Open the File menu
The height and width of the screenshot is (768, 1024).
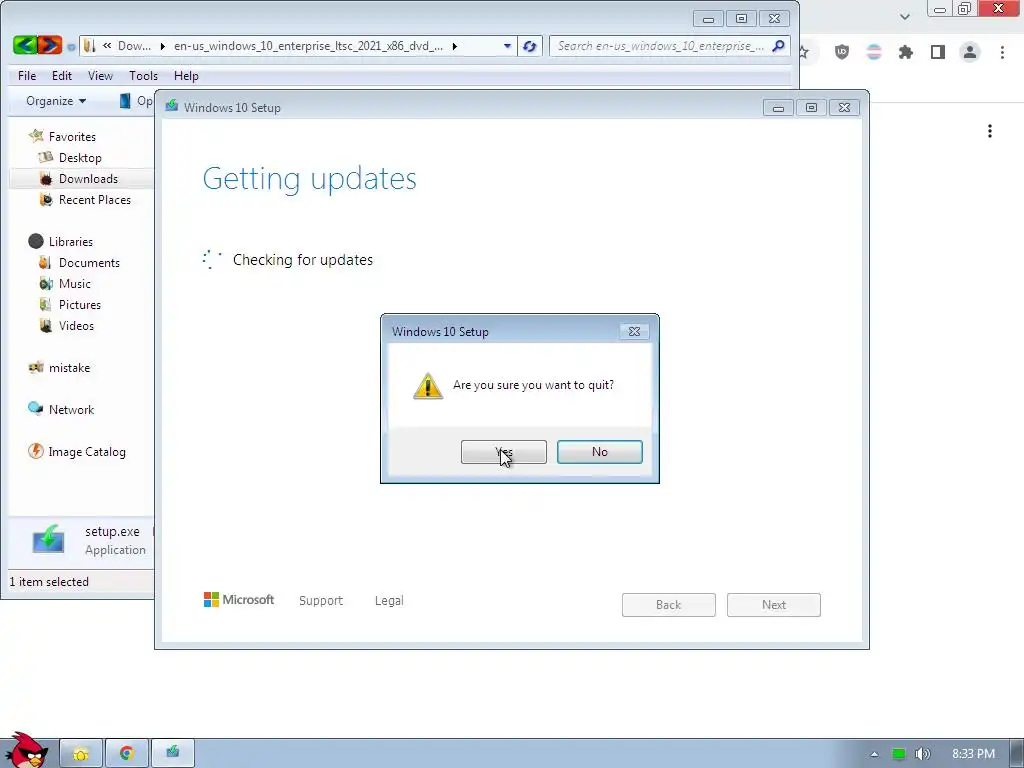pos(27,76)
